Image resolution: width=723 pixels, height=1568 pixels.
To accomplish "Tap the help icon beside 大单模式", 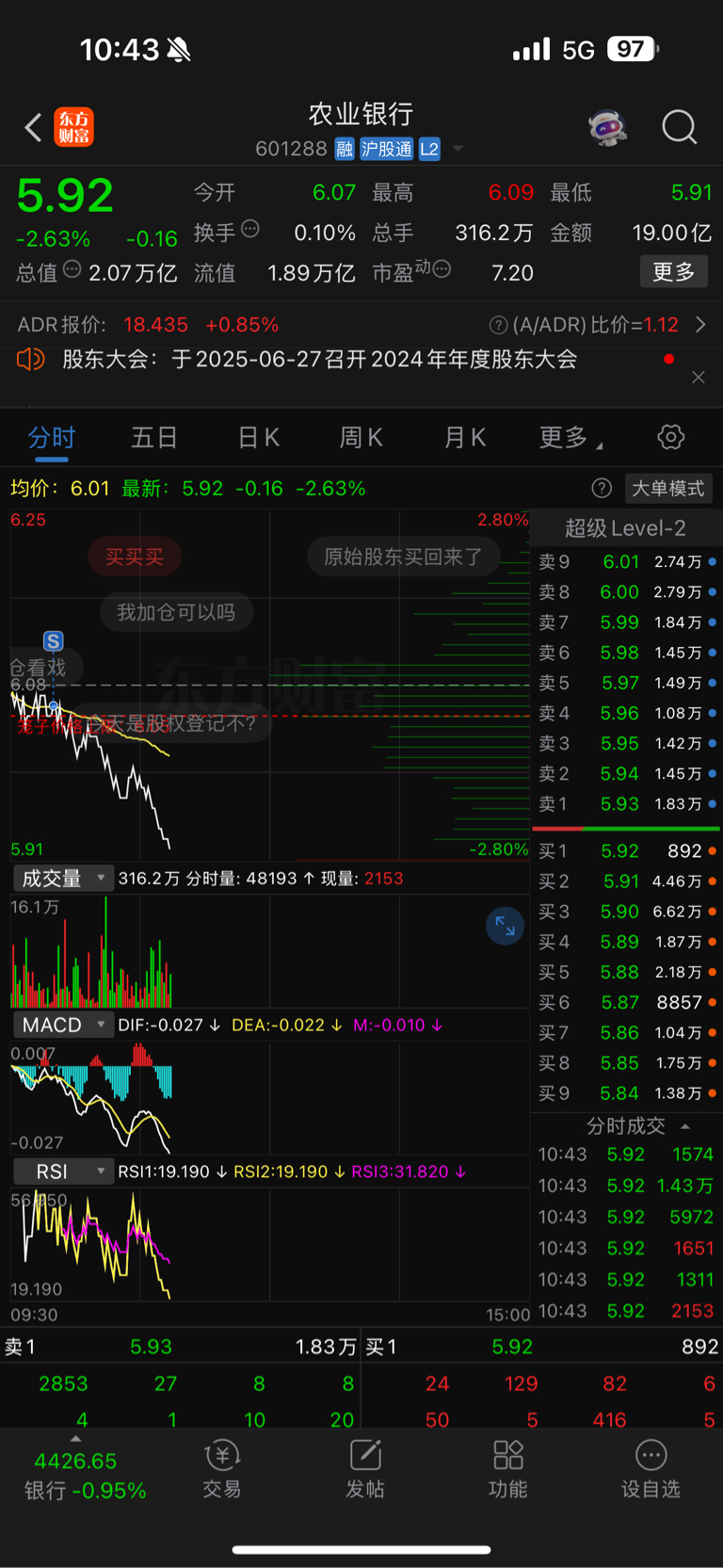I will [x=602, y=488].
